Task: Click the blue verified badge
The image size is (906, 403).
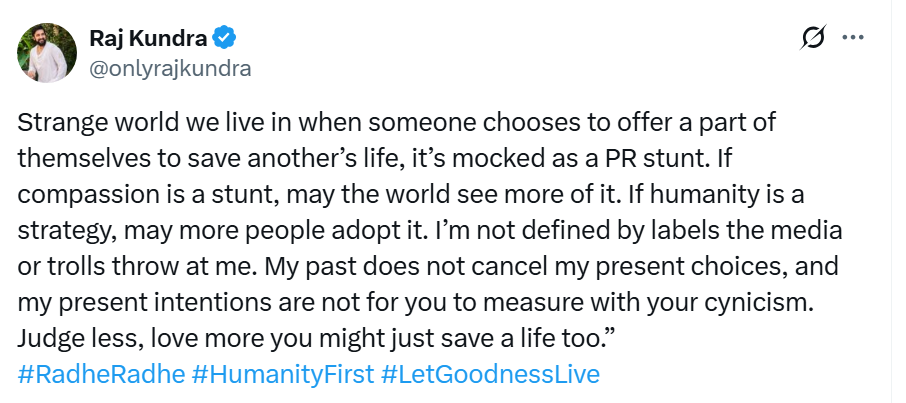Action: coord(226,40)
